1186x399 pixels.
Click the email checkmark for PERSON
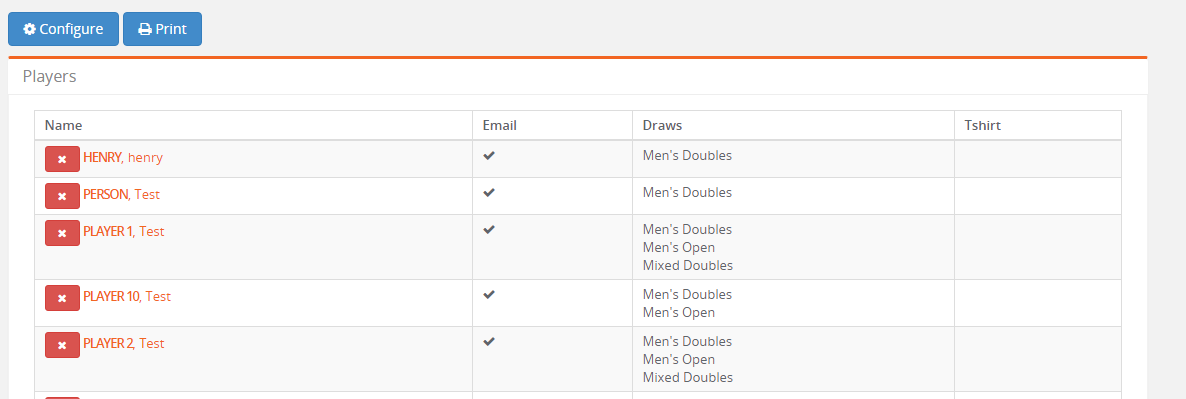[489, 193]
